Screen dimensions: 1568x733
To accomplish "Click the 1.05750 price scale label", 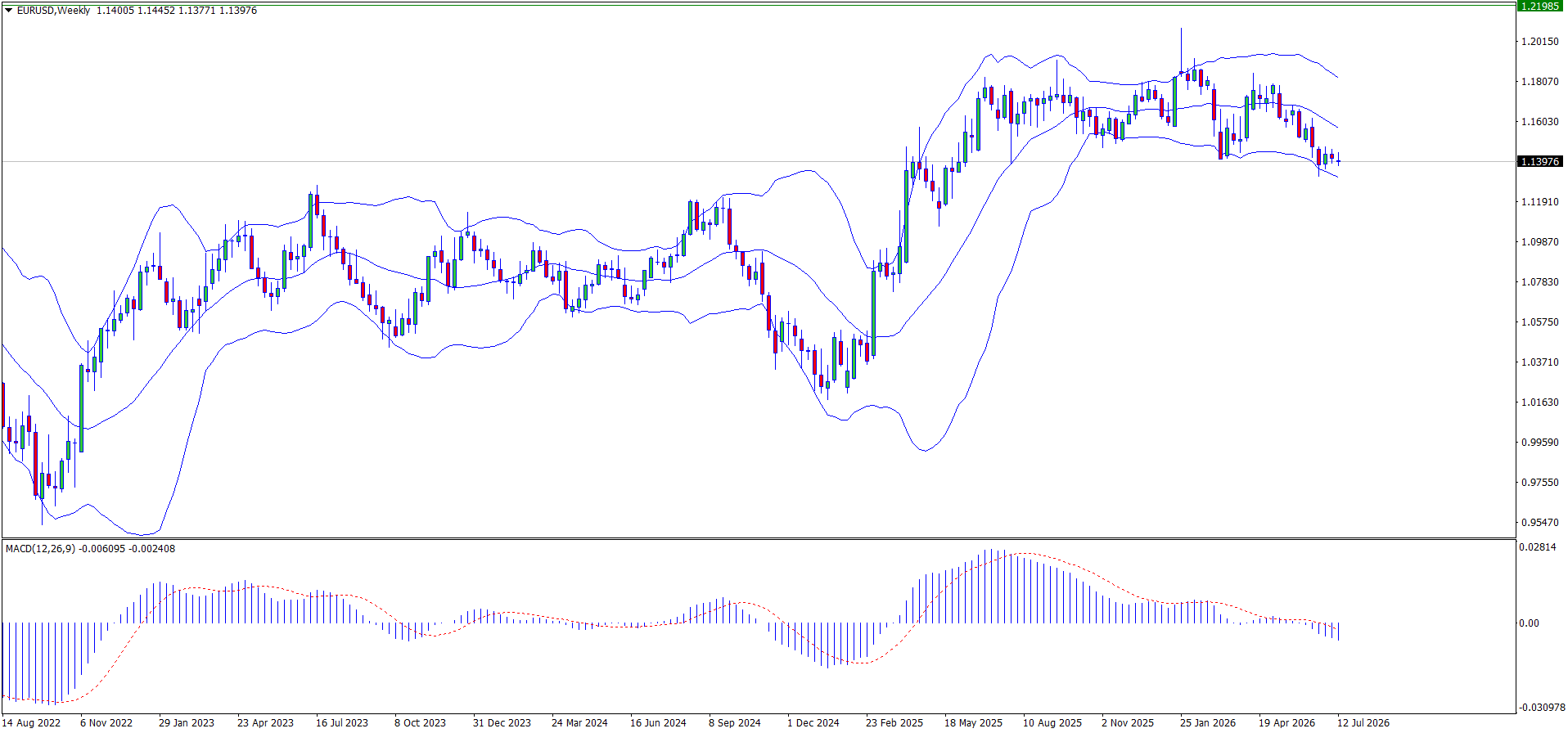I will [1539, 322].
